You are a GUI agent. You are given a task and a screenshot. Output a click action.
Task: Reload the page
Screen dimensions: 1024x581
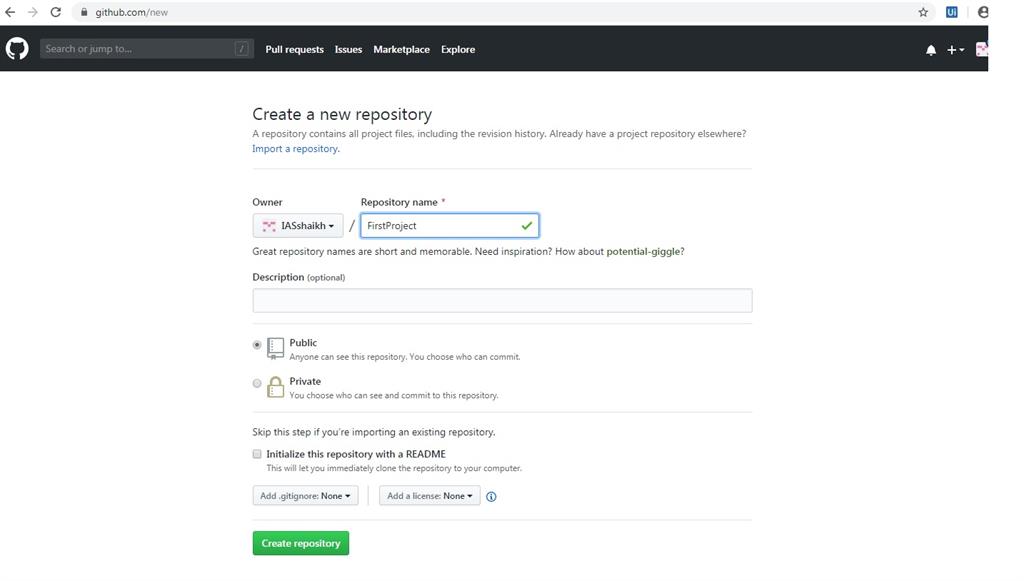point(55,12)
